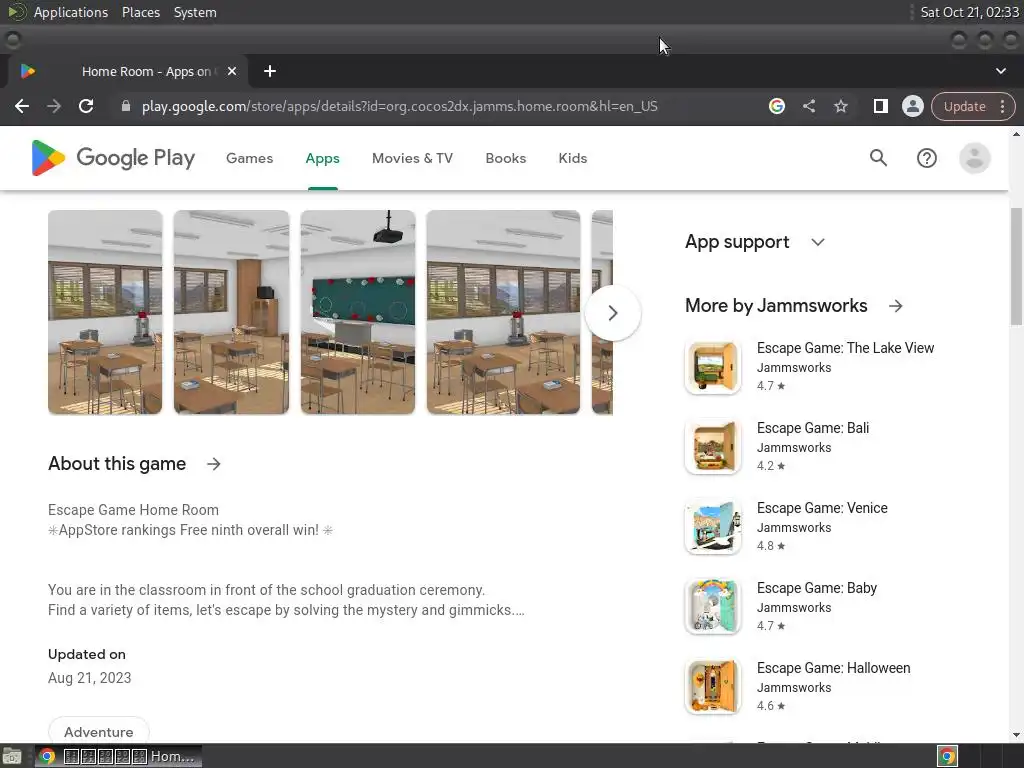Bookmark this page with the star icon

[840, 106]
